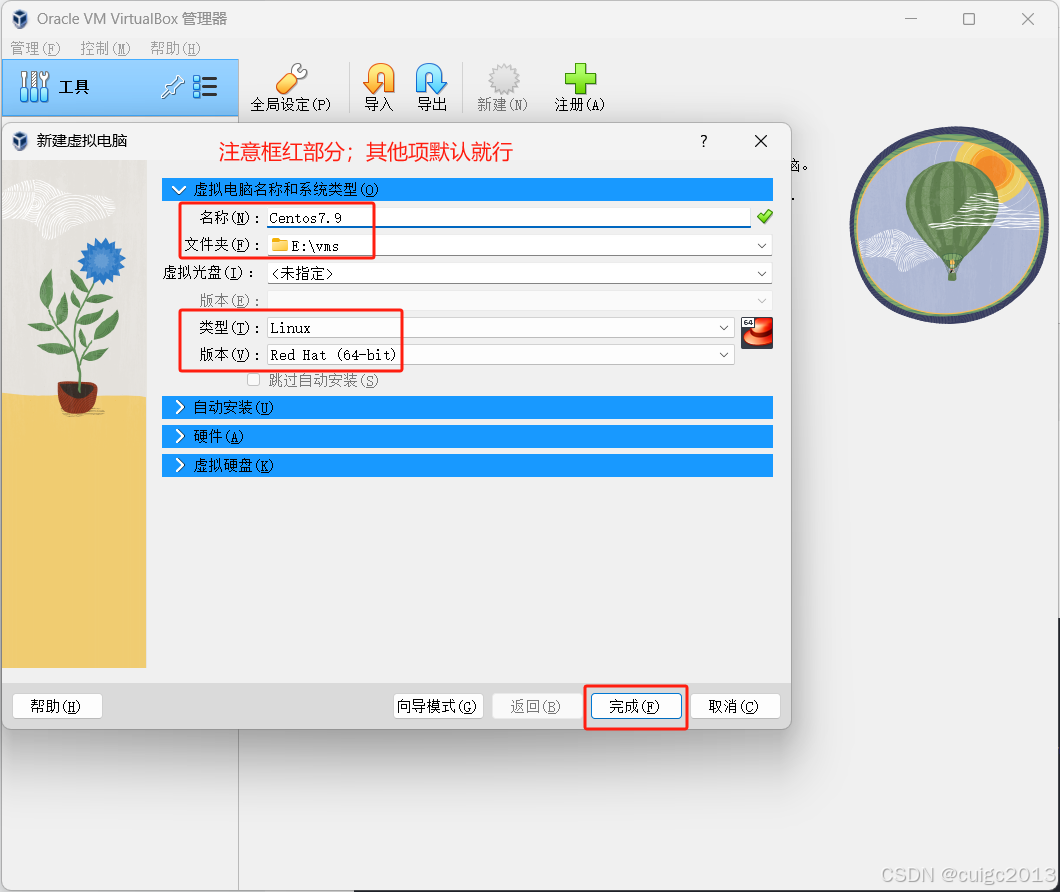Close the VirtualBox manager window

tap(1028, 19)
